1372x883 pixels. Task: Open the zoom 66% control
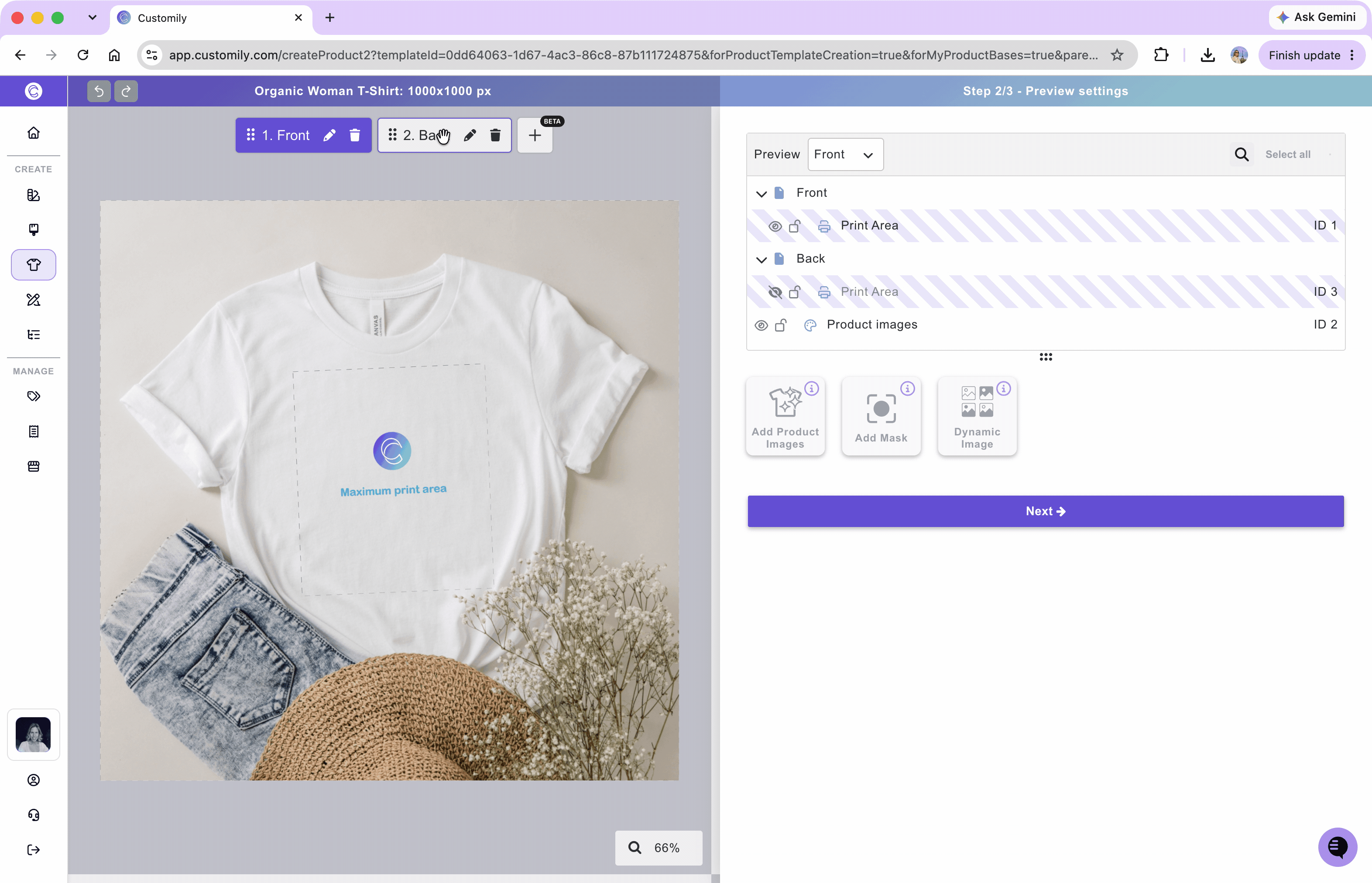tap(659, 848)
